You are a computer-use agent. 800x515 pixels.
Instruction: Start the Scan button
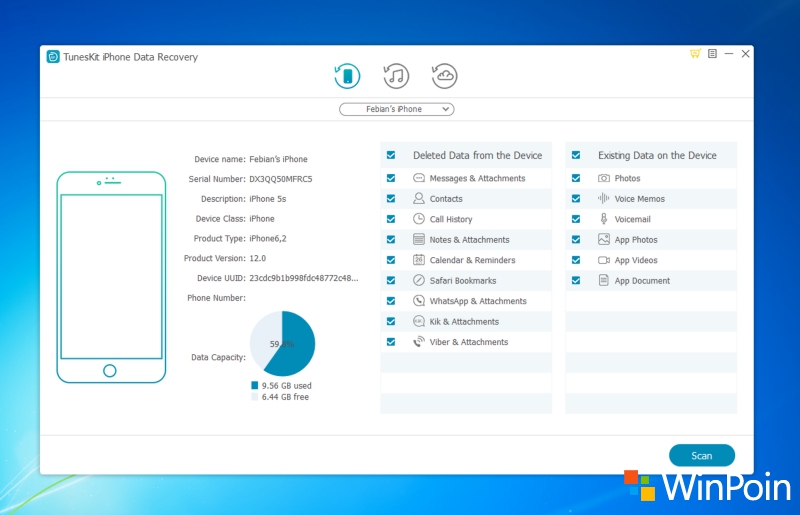(702, 455)
